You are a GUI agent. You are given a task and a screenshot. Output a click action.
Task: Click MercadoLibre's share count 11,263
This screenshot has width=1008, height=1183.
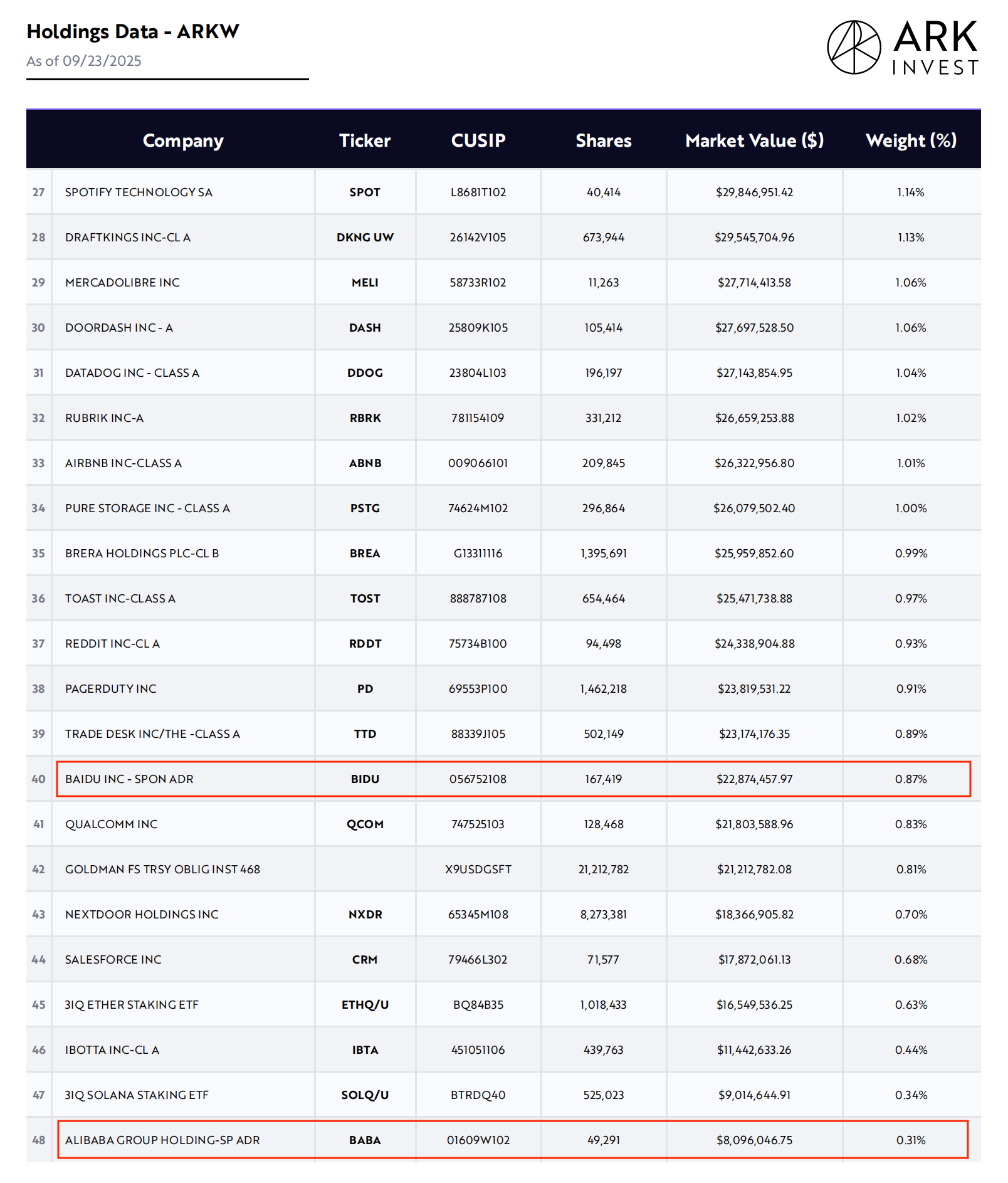pyautogui.click(x=604, y=283)
